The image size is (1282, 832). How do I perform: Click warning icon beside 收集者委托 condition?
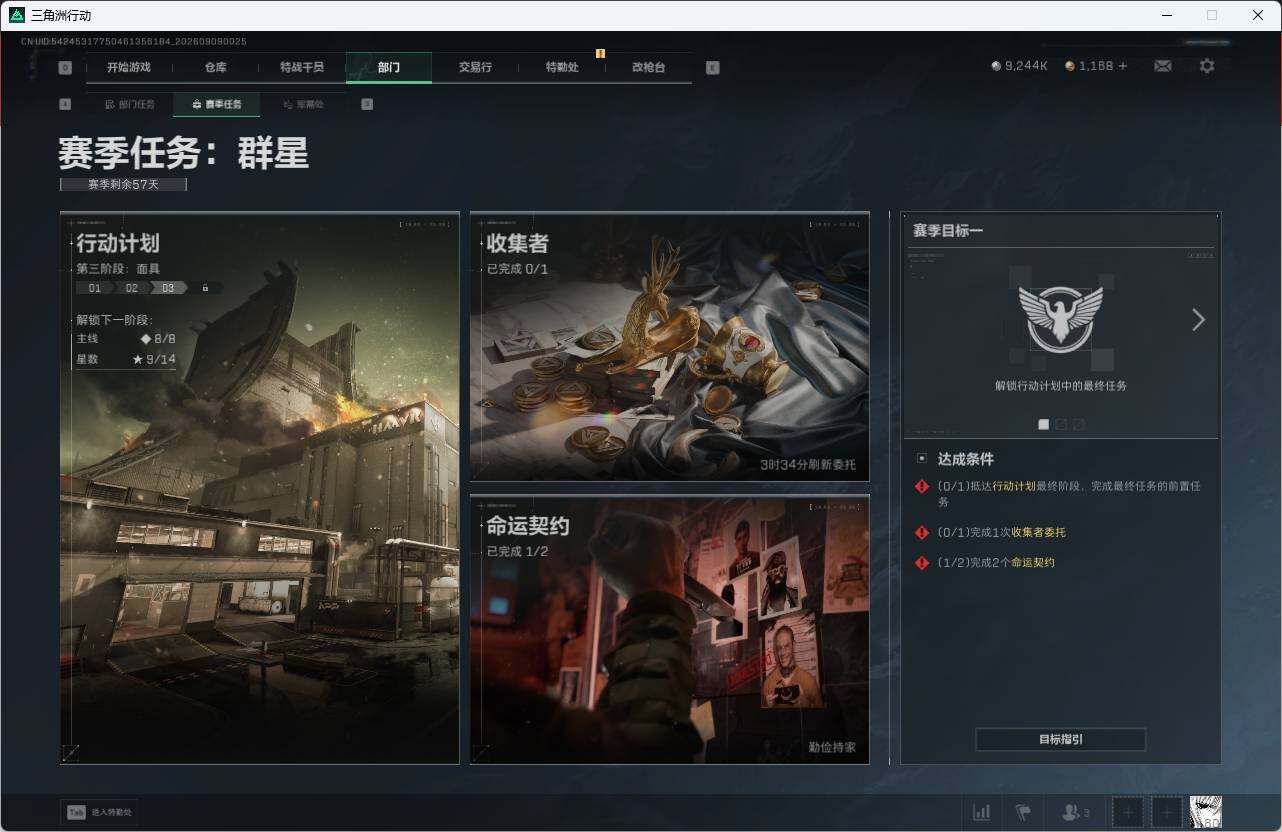tap(922, 533)
